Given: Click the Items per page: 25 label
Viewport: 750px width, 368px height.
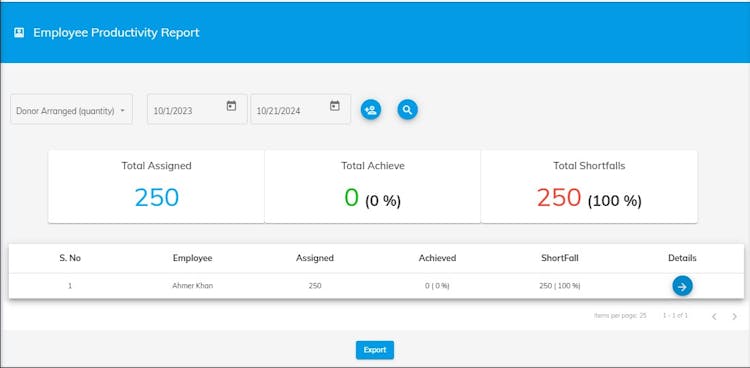Looking at the screenshot, I should point(620,315).
